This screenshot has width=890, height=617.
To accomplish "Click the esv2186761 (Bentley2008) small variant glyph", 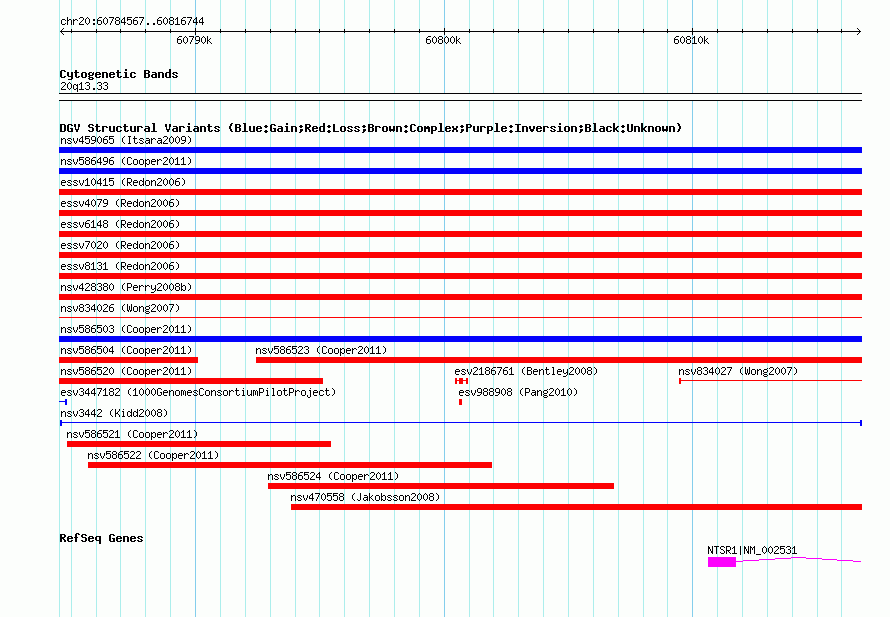I will [x=461, y=381].
